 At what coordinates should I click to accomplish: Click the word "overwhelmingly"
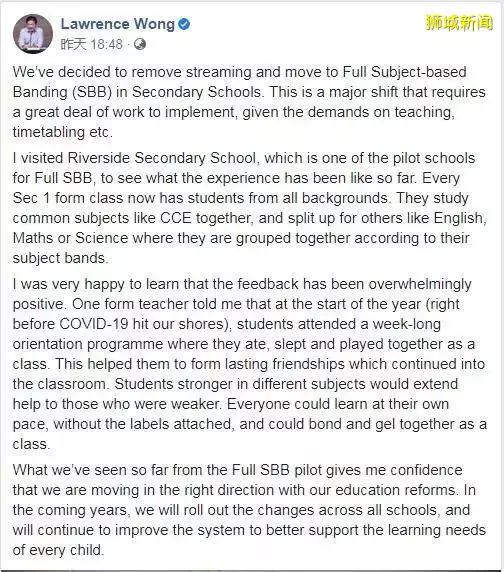click(x=420, y=285)
